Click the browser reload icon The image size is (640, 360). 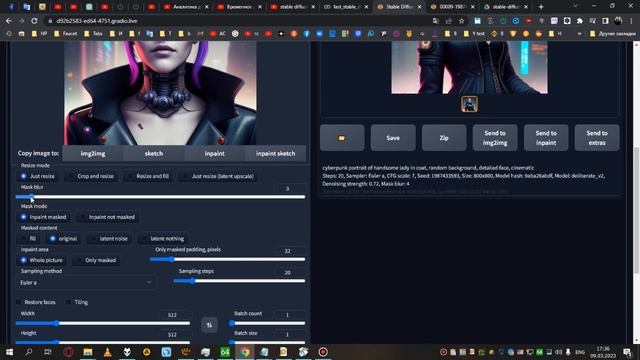coord(34,21)
